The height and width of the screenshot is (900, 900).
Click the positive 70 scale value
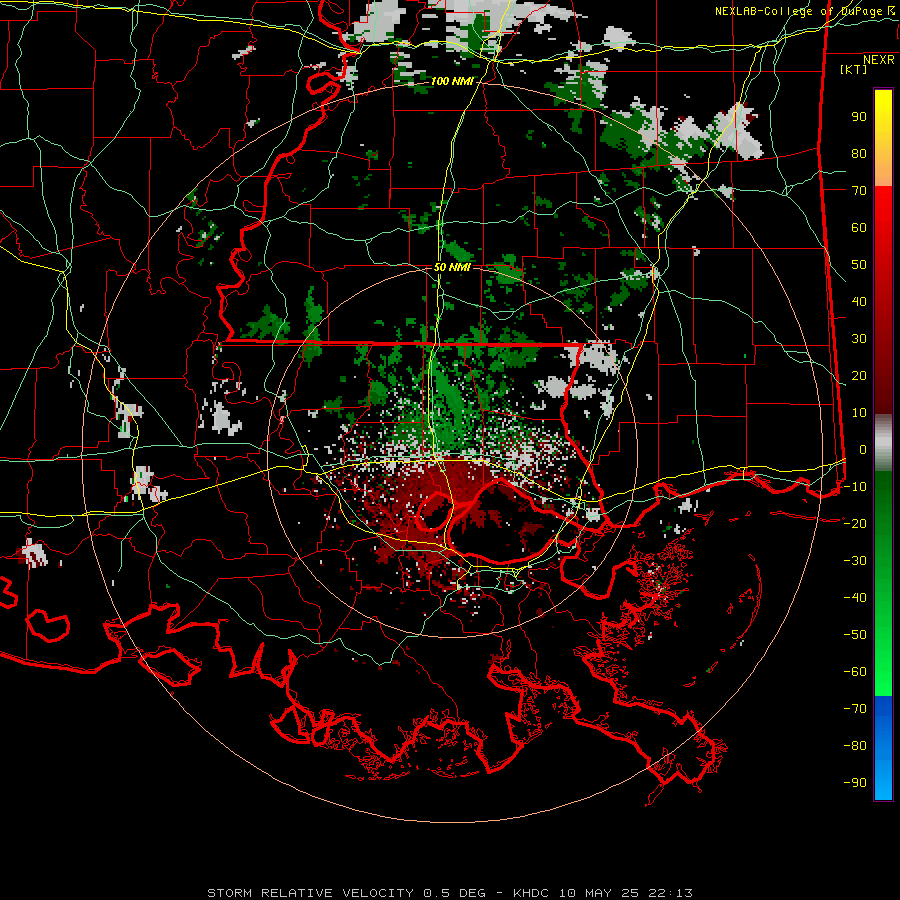[859, 191]
